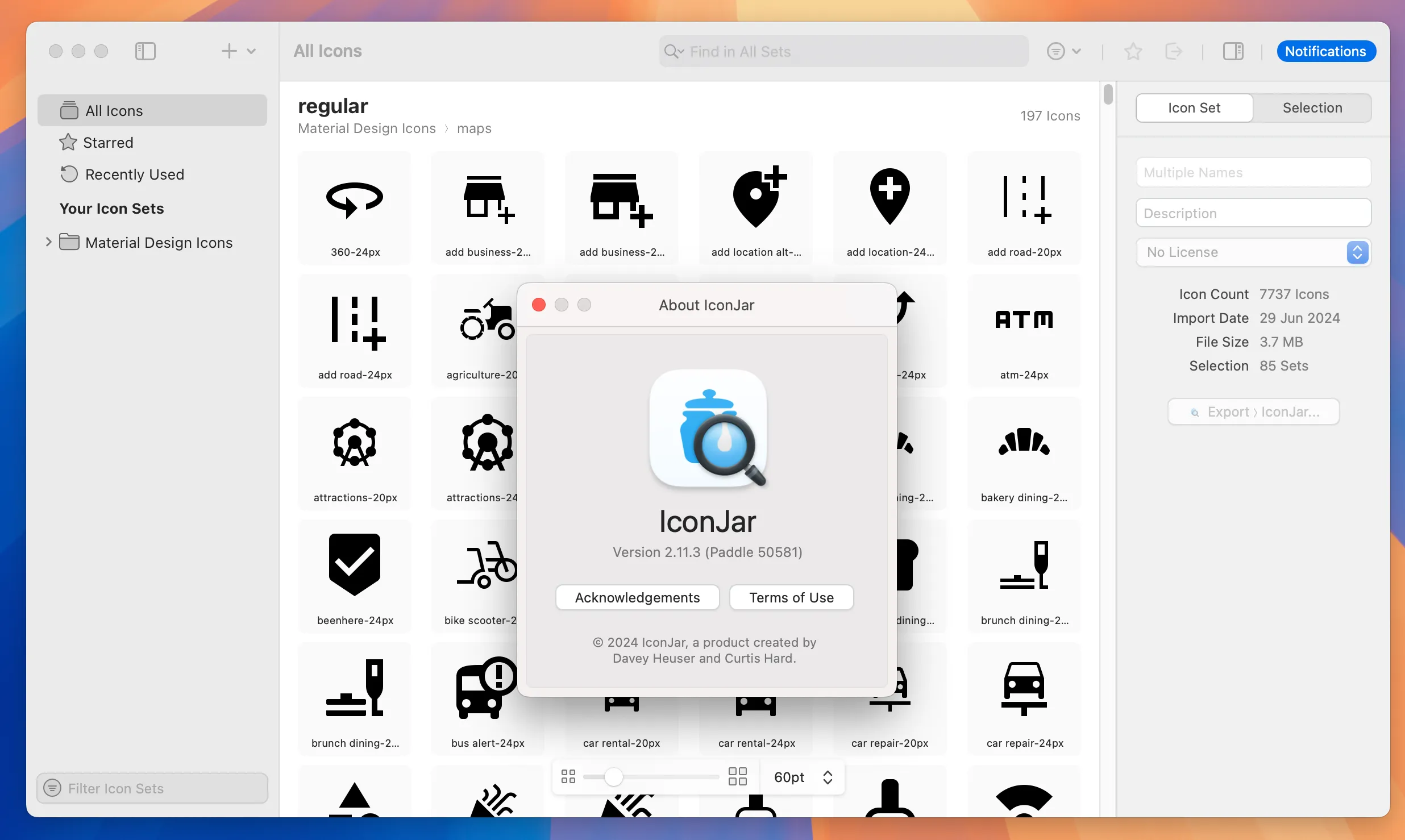Click the Export IconJar button
The width and height of the screenshot is (1405, 840).
(1253, 411)
